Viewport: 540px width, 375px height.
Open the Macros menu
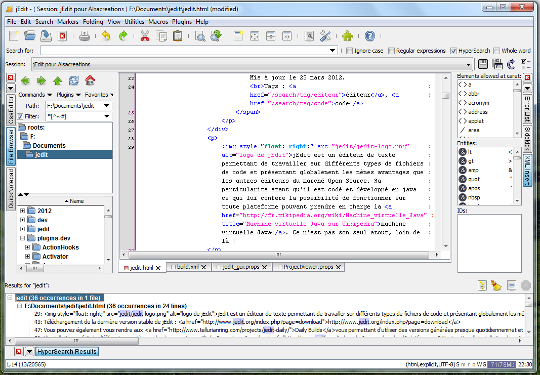click(x=158, y=22)
